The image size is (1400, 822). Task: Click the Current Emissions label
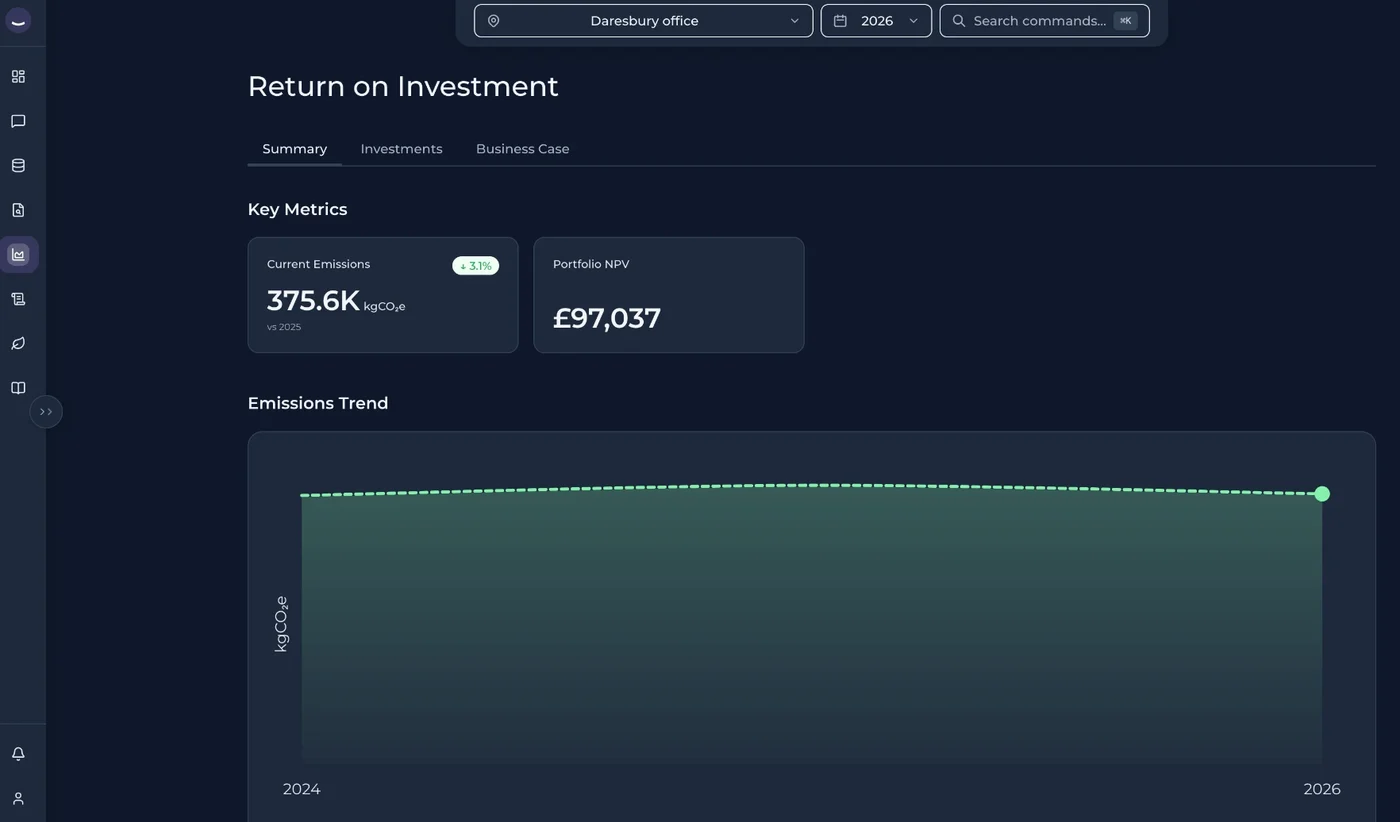[318, 264]
